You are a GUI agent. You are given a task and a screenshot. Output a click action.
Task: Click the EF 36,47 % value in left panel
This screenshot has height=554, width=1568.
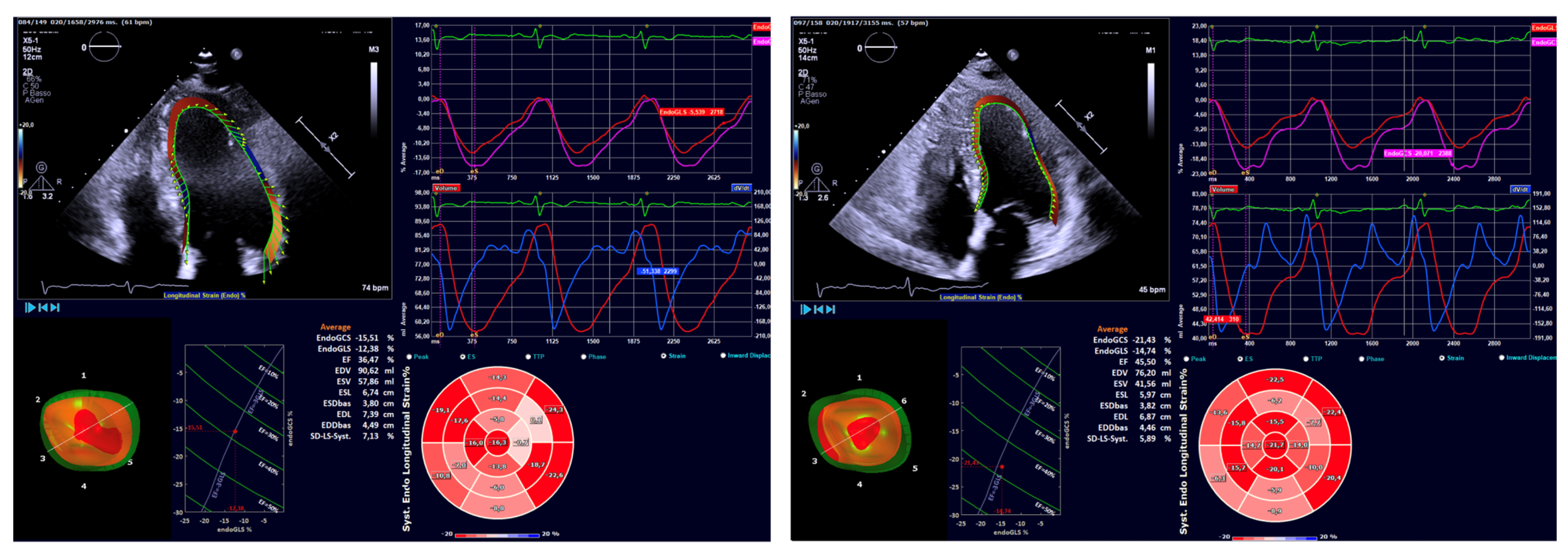click(368, 360)
